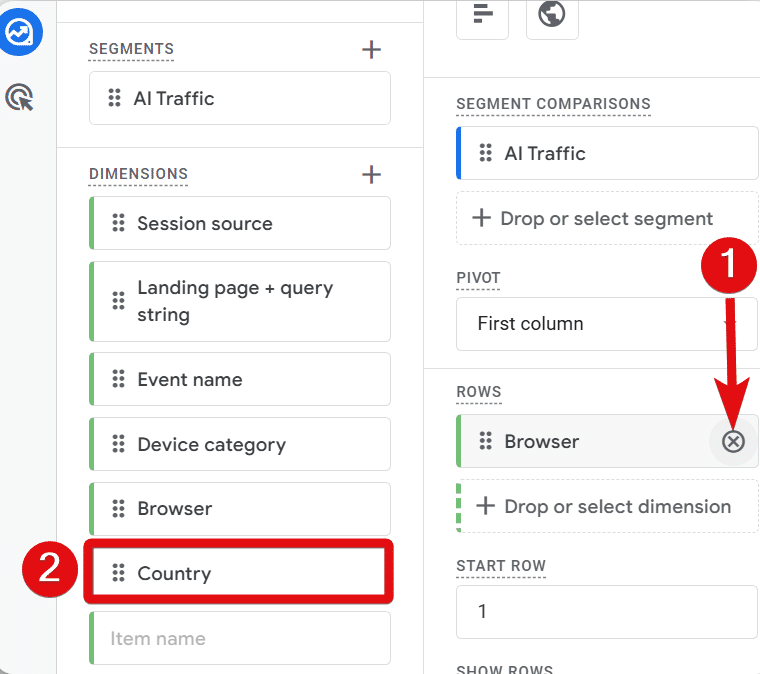The width and height of the screenshot is (760, 674).
Task: Click drag handle of Landing page + query string
Action: (118, 300)
